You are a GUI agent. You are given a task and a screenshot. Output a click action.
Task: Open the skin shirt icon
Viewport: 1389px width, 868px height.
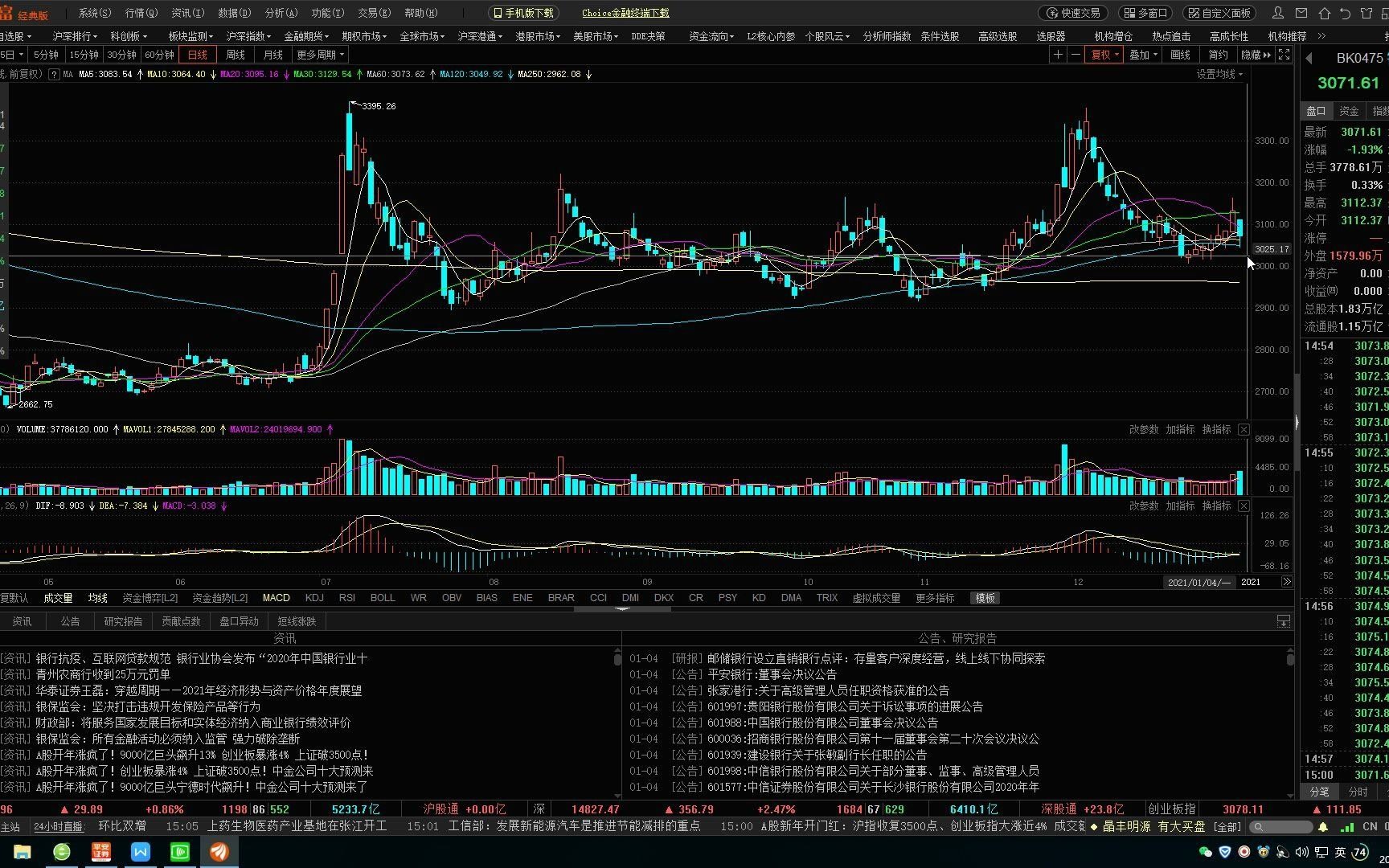1366,13
